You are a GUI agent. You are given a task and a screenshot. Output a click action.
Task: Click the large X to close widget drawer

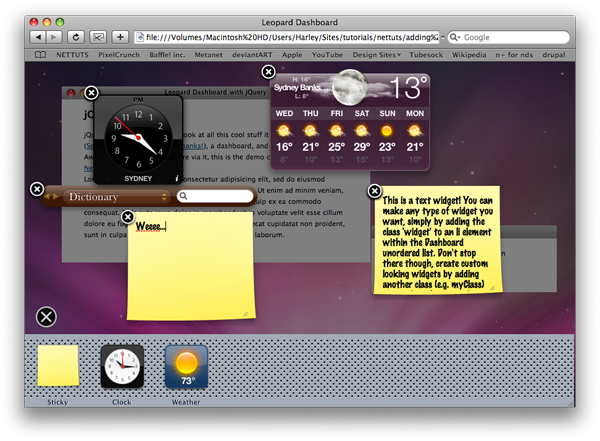46,317
